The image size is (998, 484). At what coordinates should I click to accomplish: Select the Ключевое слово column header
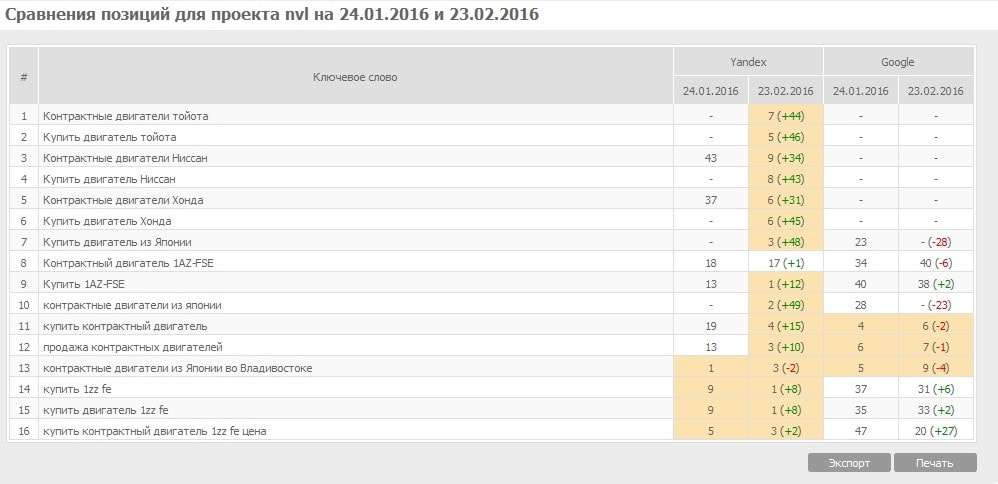coord(355,76)
